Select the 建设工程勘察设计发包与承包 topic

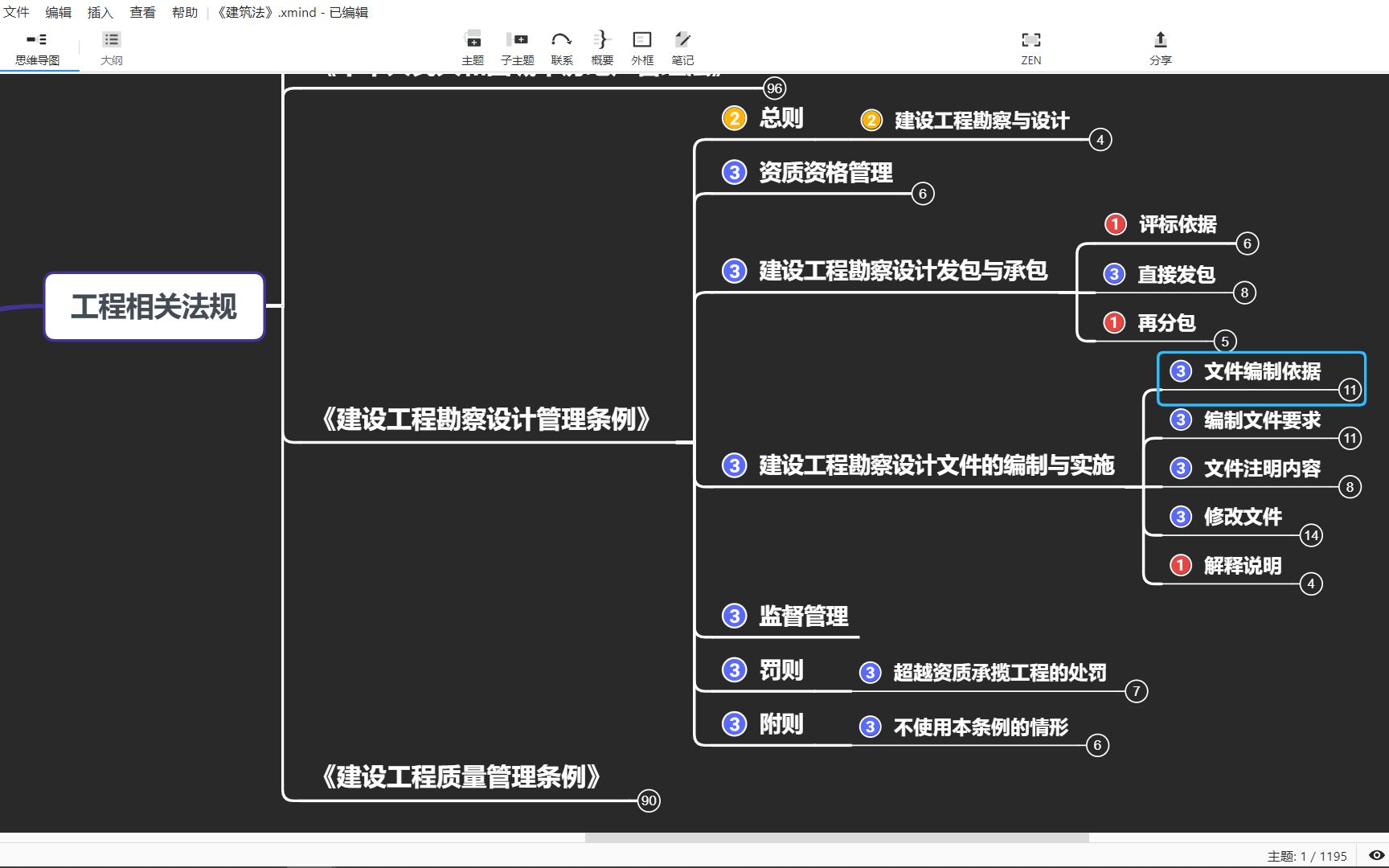click(x=903, y=271)
